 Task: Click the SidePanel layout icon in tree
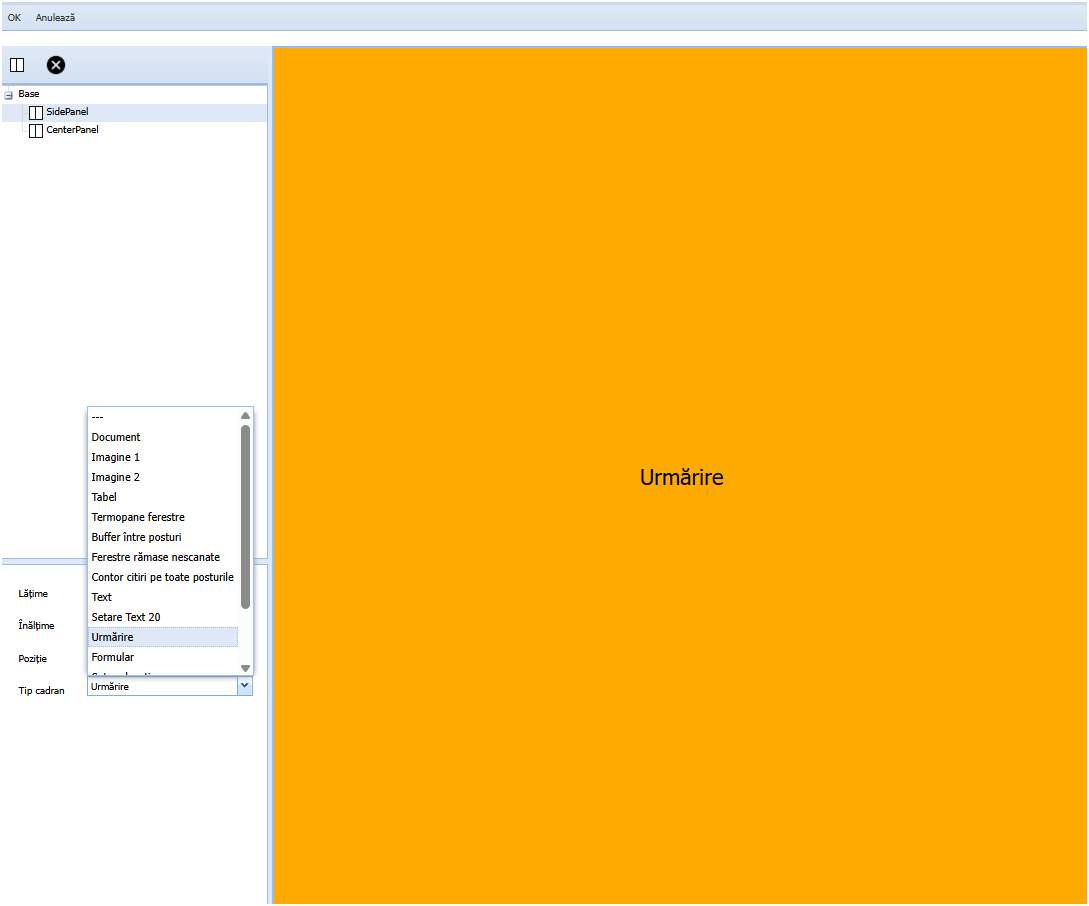click(35, 112)
